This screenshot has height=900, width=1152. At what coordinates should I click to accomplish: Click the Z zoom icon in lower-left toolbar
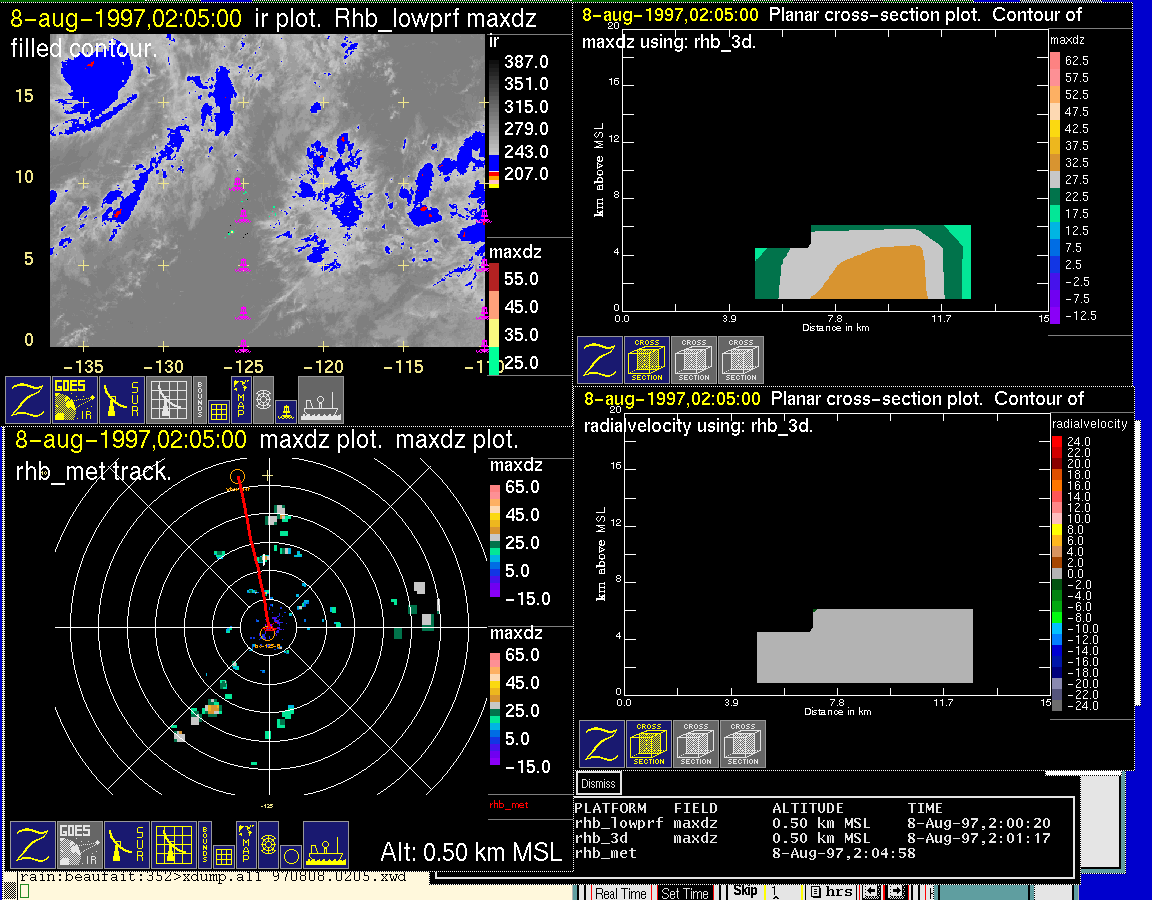[32, 845]
